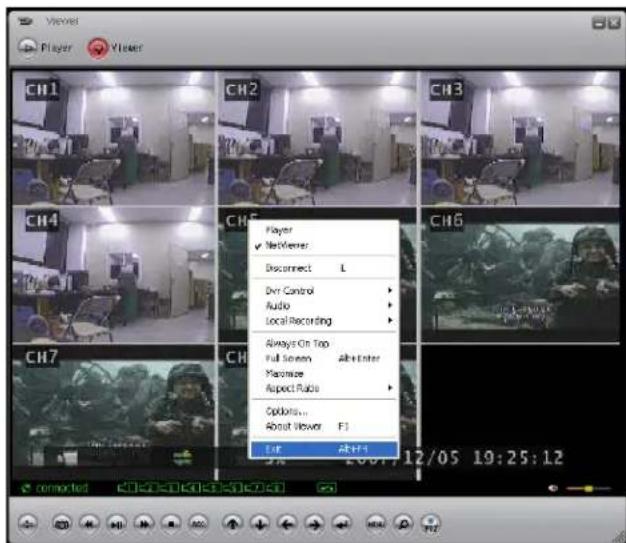Viewport: 626px width, 543px height.
Task: Click the stop playback button
Action: 171,523
